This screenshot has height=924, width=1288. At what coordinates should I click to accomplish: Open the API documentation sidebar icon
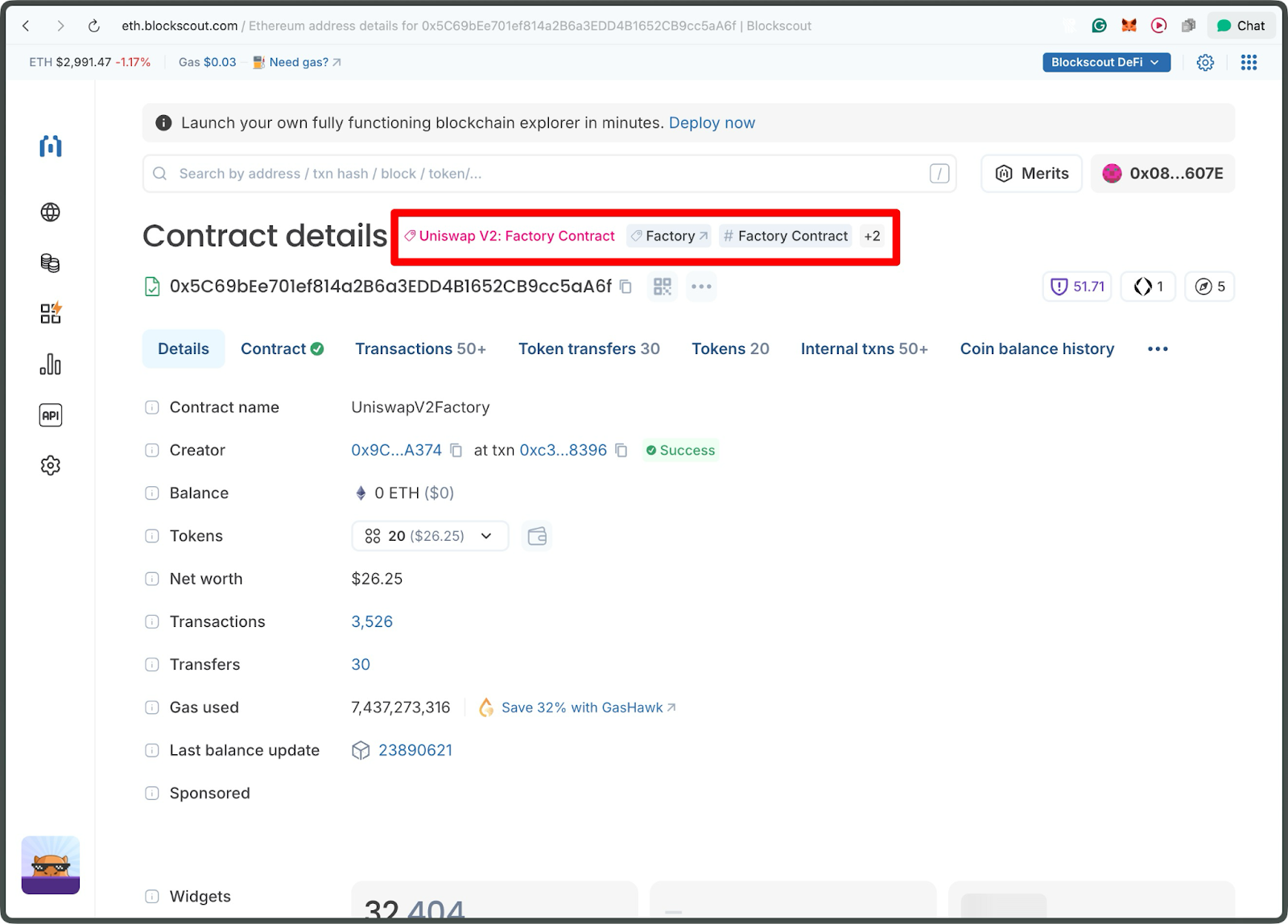pyautogui.click(x=50, y=415)
